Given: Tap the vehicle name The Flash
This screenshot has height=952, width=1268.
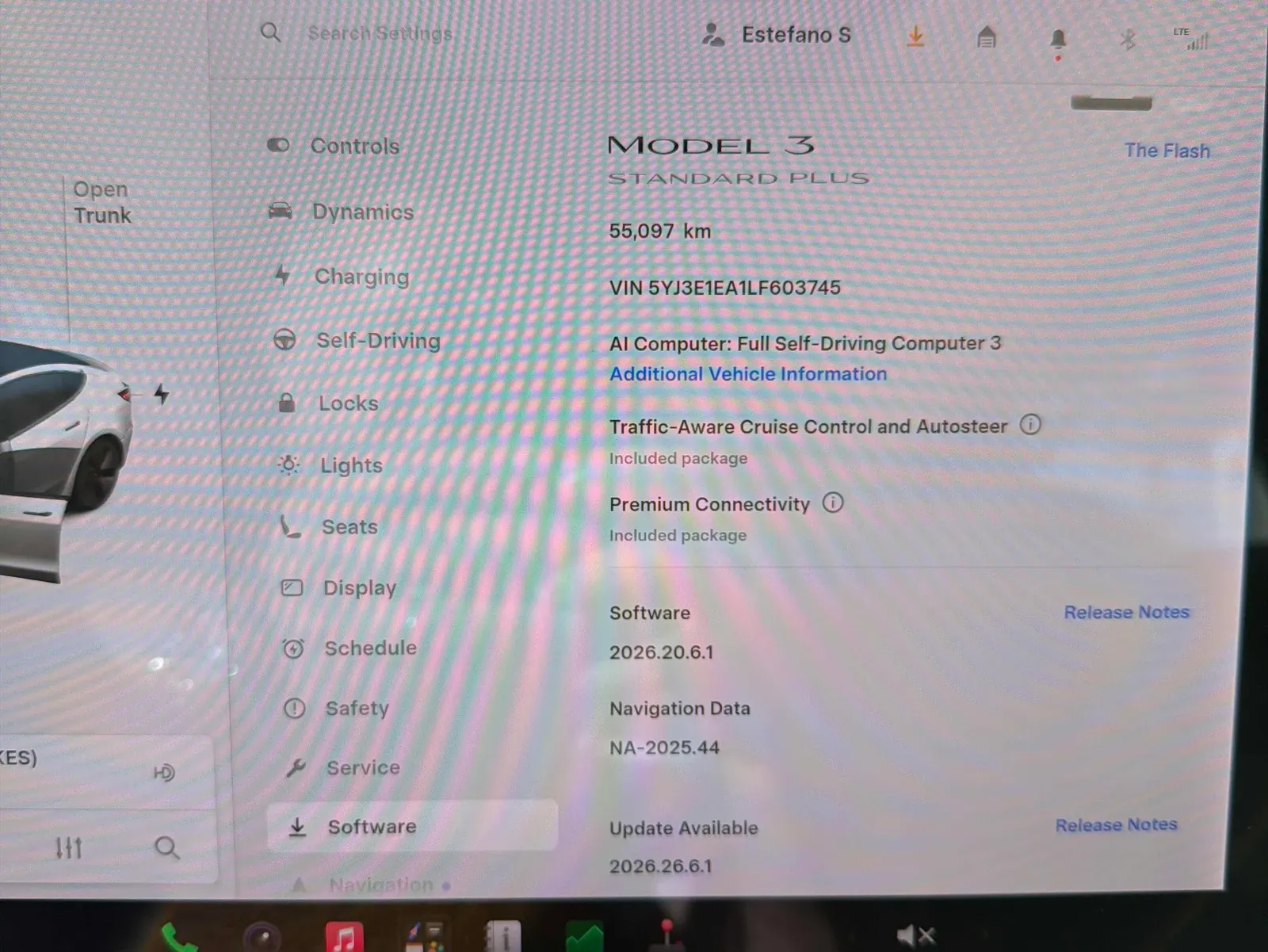Looking at the screenshot, I should coord(1167,151).
